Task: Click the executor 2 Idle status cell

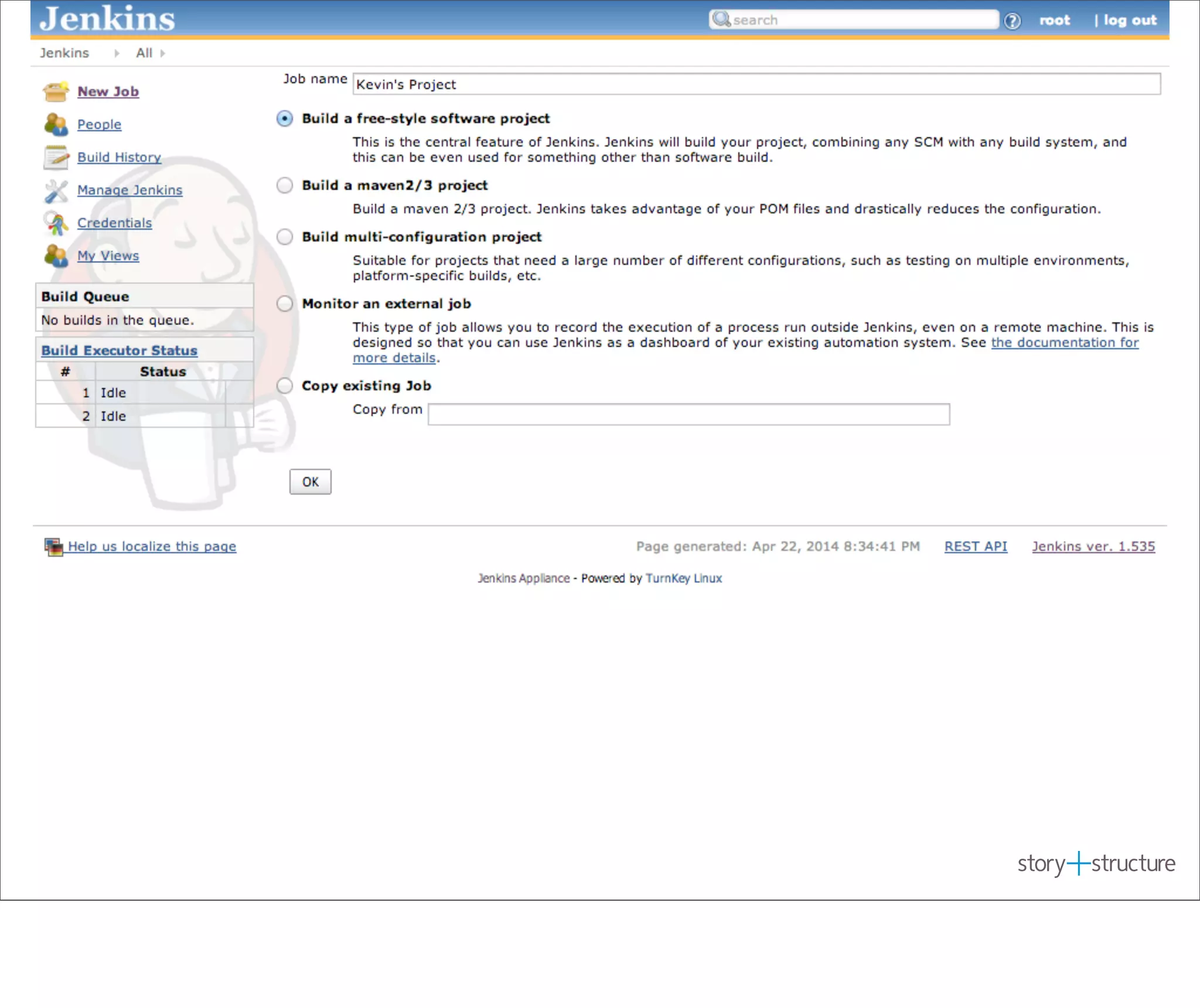Action: [161, 416]
